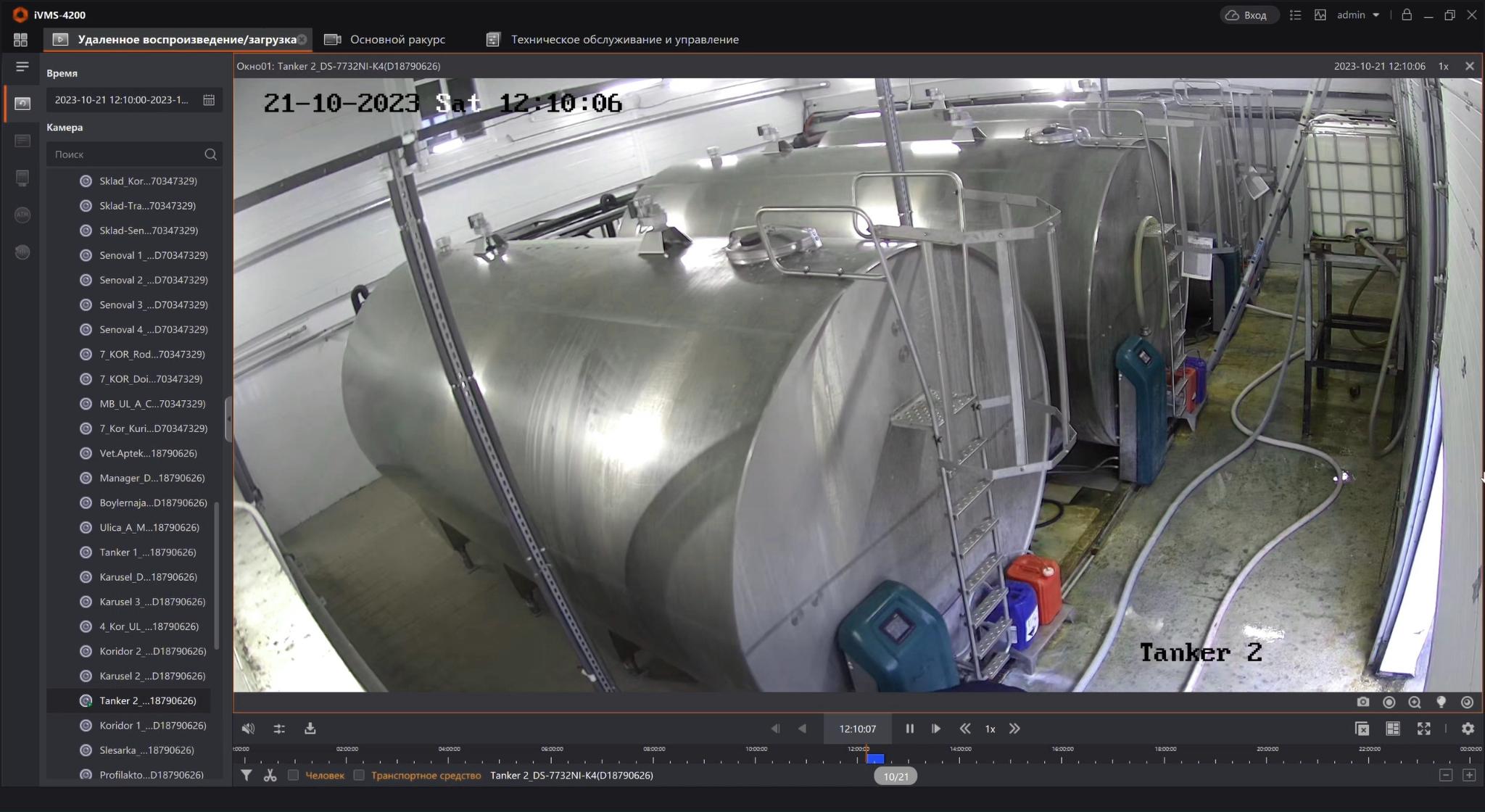Open playback module icon in left sidebar
Screen dimensions: 1485x812
click(x=22, y=104)
